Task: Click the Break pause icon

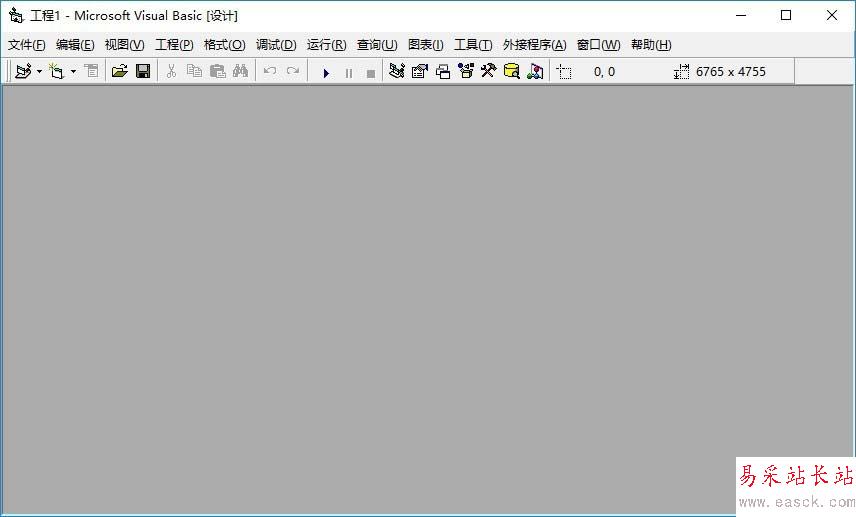Action: tap(349, 73)
